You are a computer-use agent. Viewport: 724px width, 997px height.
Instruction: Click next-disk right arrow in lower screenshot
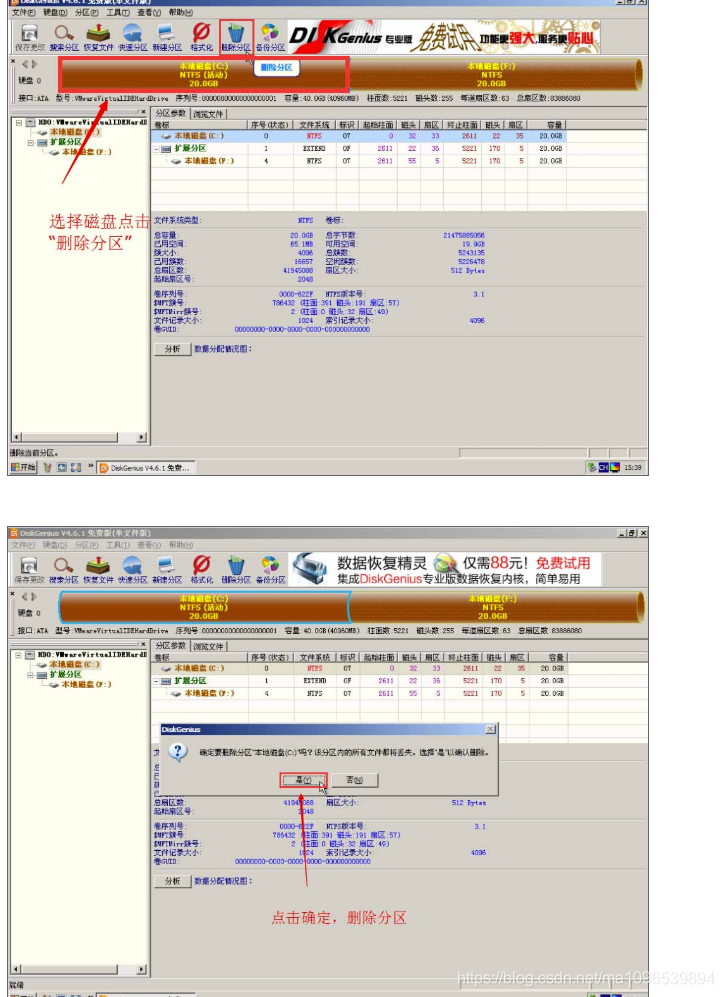pyautogui.click(x=34, y=596)
